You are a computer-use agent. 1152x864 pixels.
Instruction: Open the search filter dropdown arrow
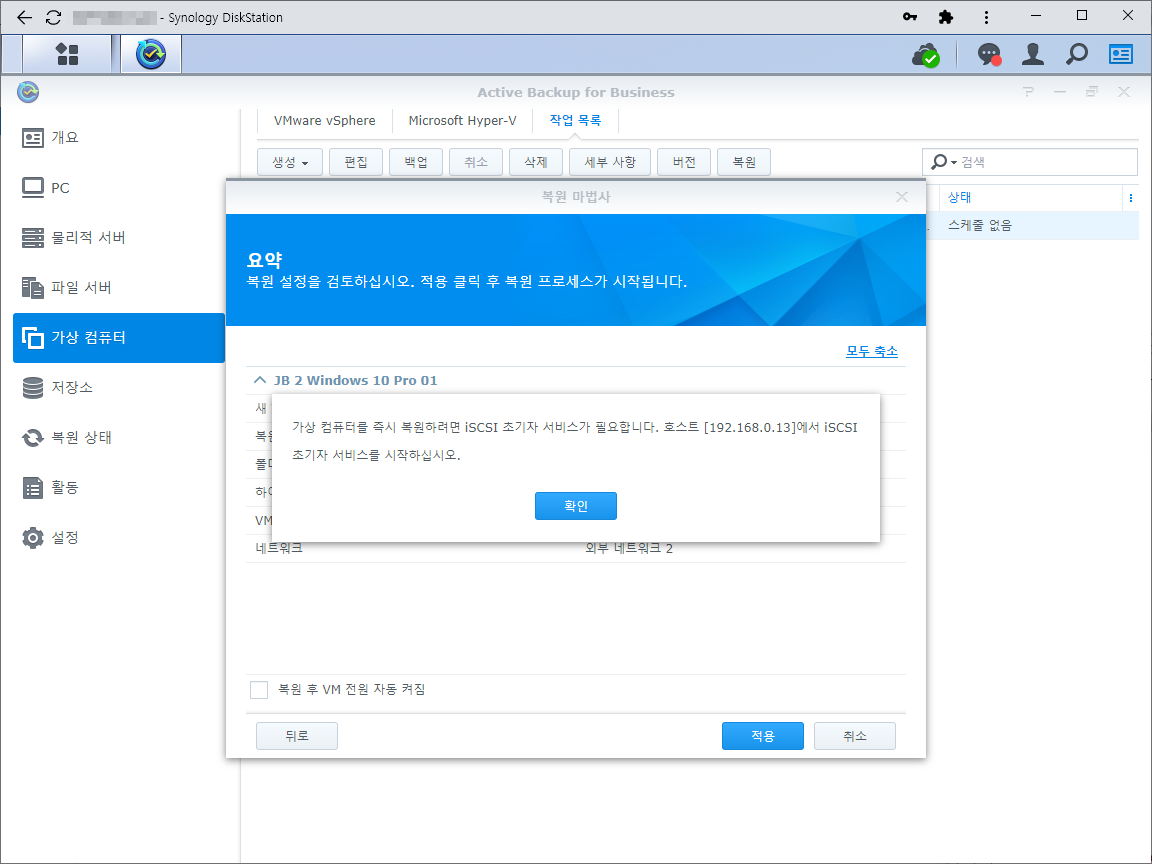pos(954,162)
